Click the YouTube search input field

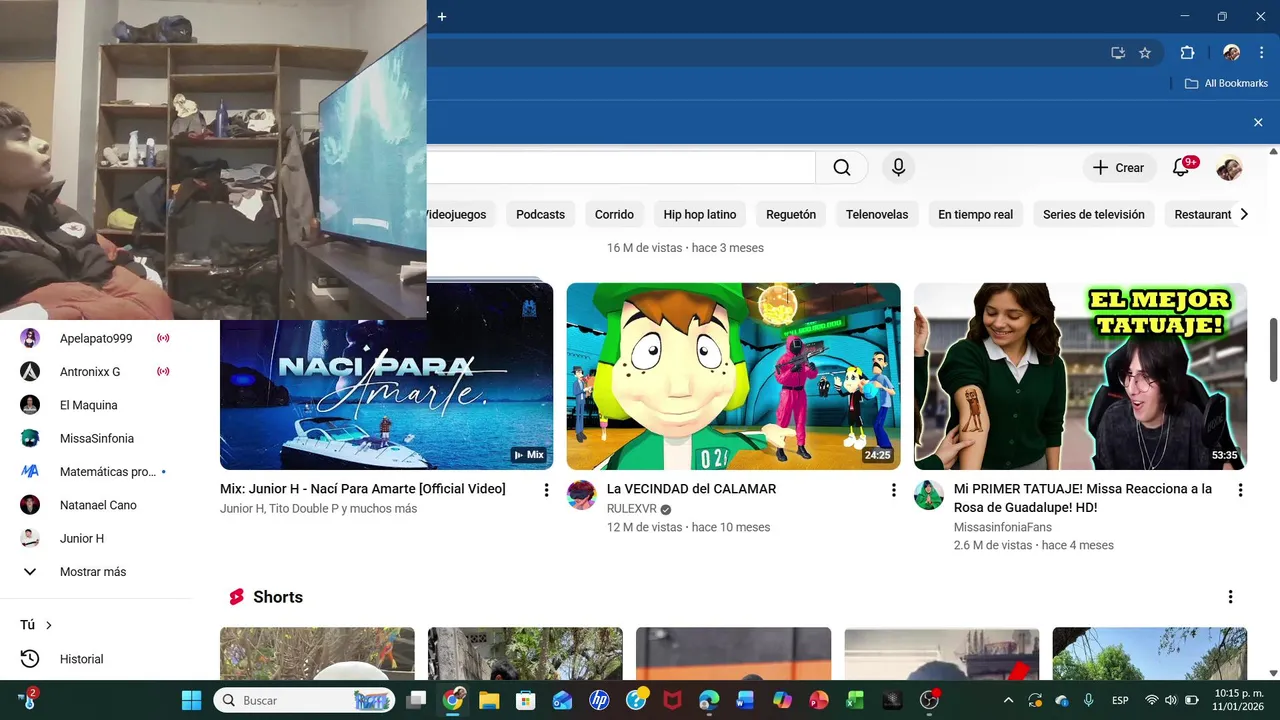[621, 168]
